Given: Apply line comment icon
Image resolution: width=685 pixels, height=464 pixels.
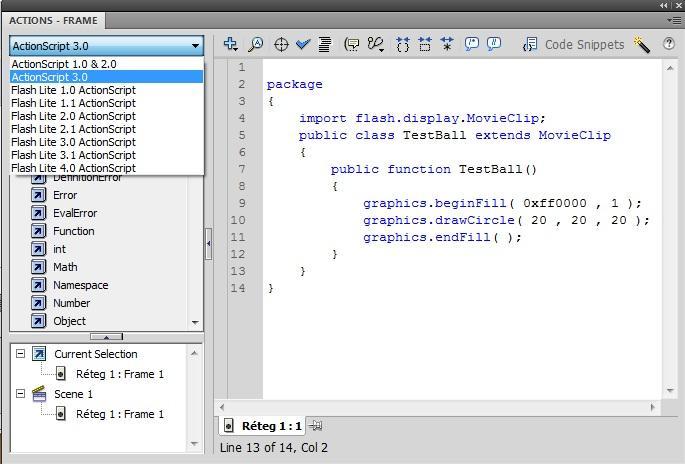Looking at the screenshot, I should (494, 44).
